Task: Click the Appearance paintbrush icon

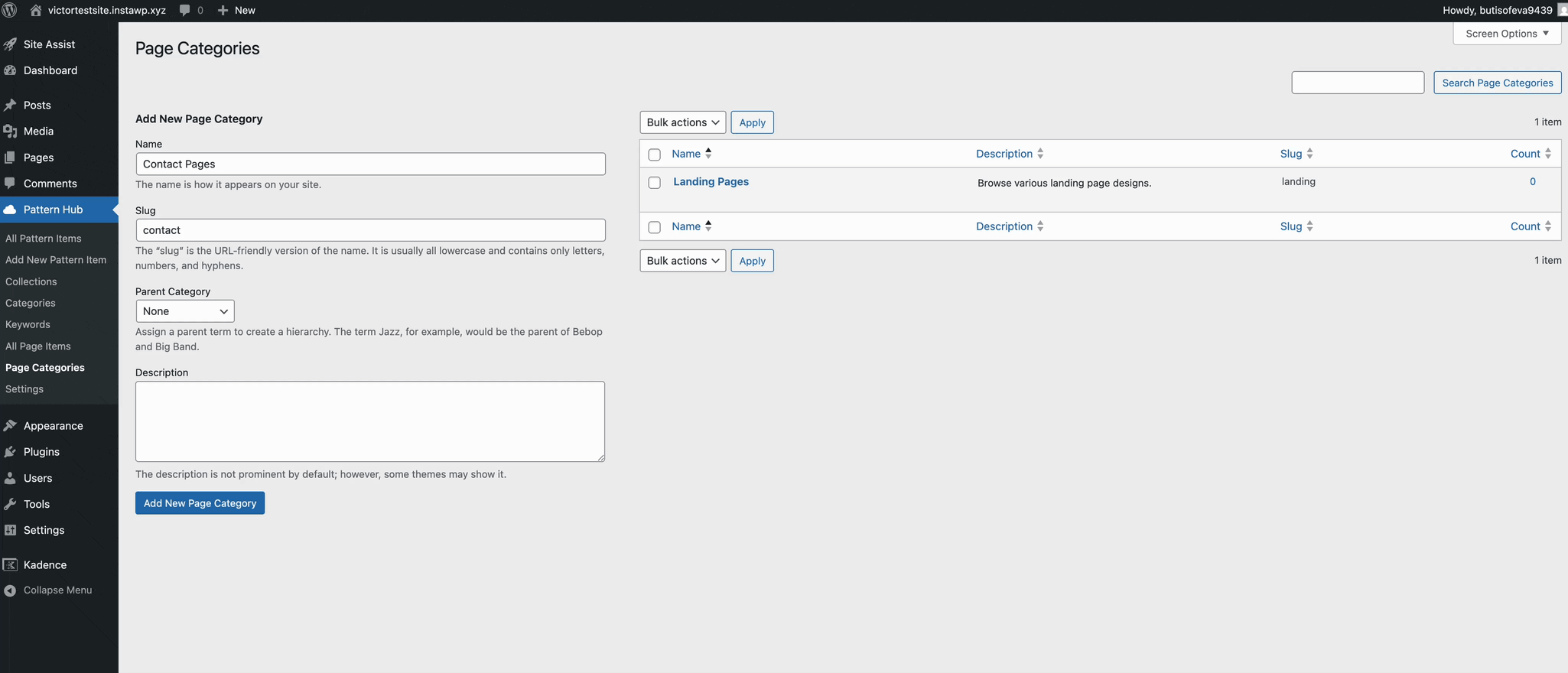Action: (x=10, y=426)
